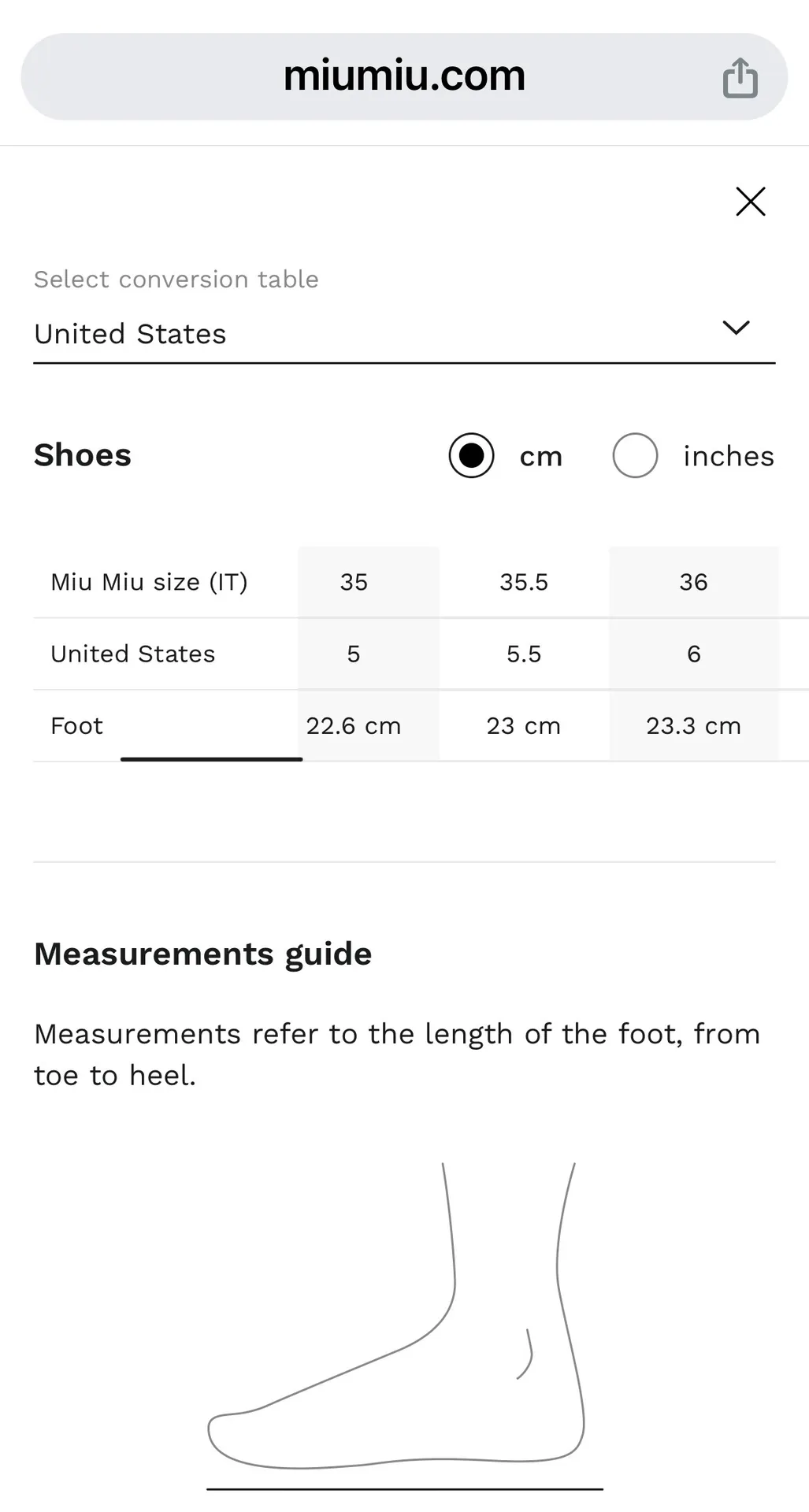809x1512 pixels.
Task: Tap the miumiu.com address bar
Action: pyautogui.click(x=403, y=76)
